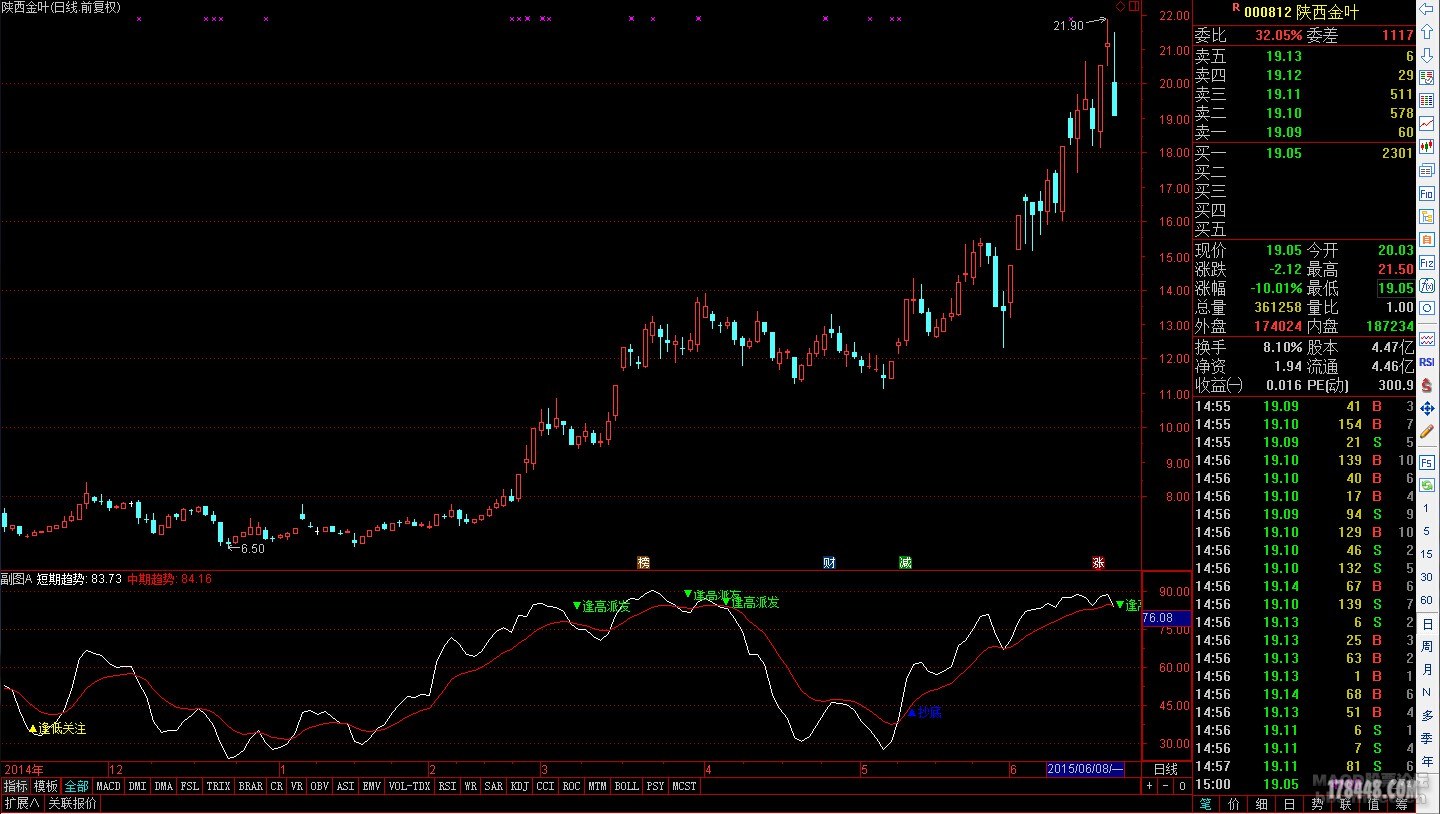
Task: Select the 笔 tick tab under trade list
Action: (x=1206, y=803)
